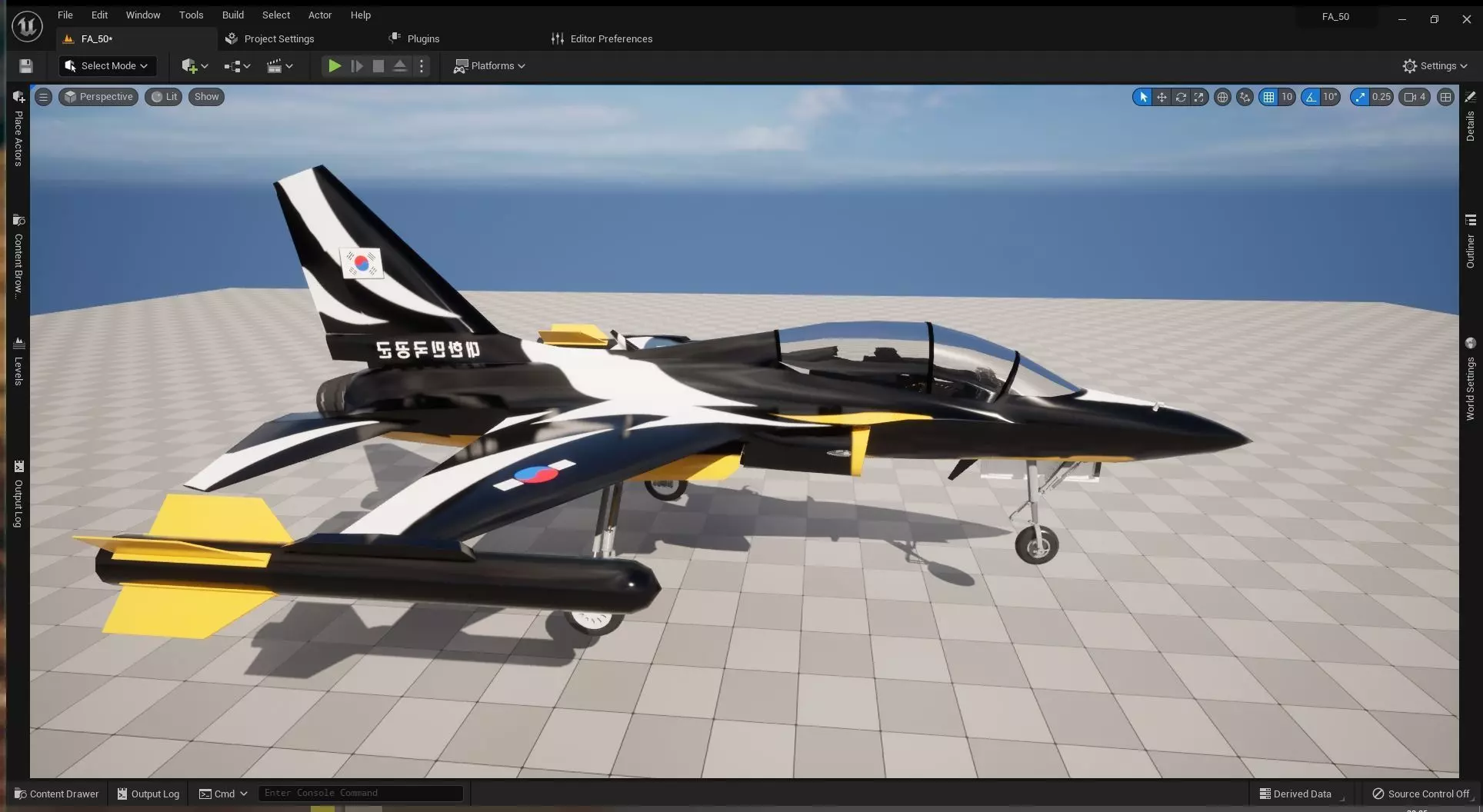Viewport: 1483px width, 812px height.
Task: Click the Enter Console Command field
Action: pos(361,793)
